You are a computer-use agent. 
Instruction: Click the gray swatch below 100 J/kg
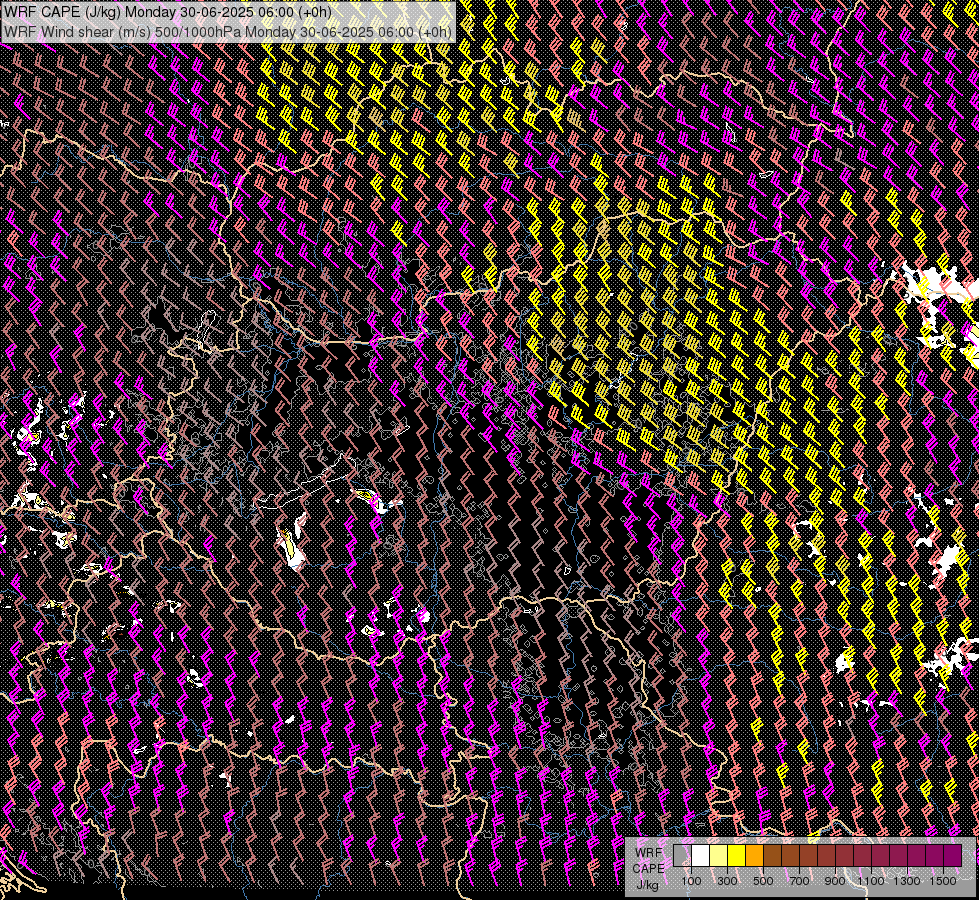pos(682,855)
